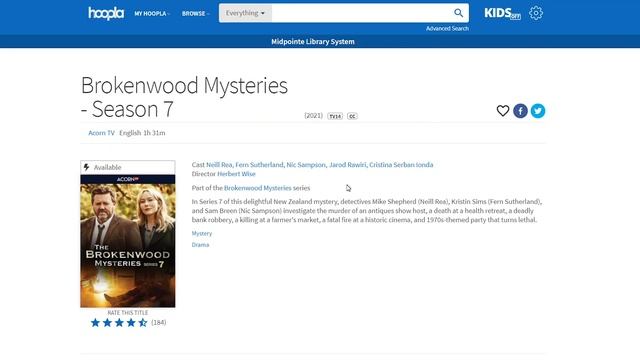Click the (184) ratings count

point(158,322)
